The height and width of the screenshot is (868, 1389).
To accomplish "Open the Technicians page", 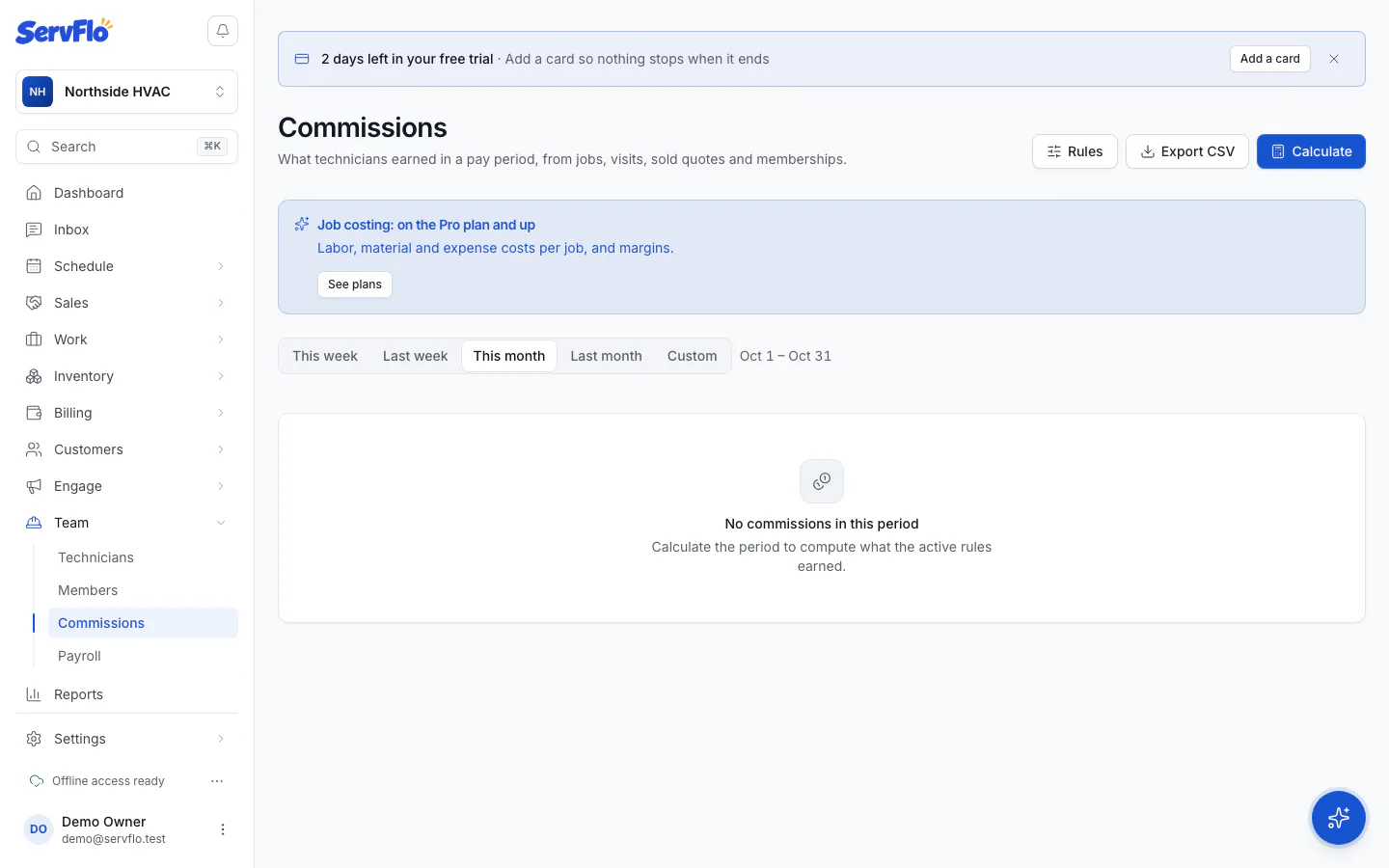I will click(143, 557).
